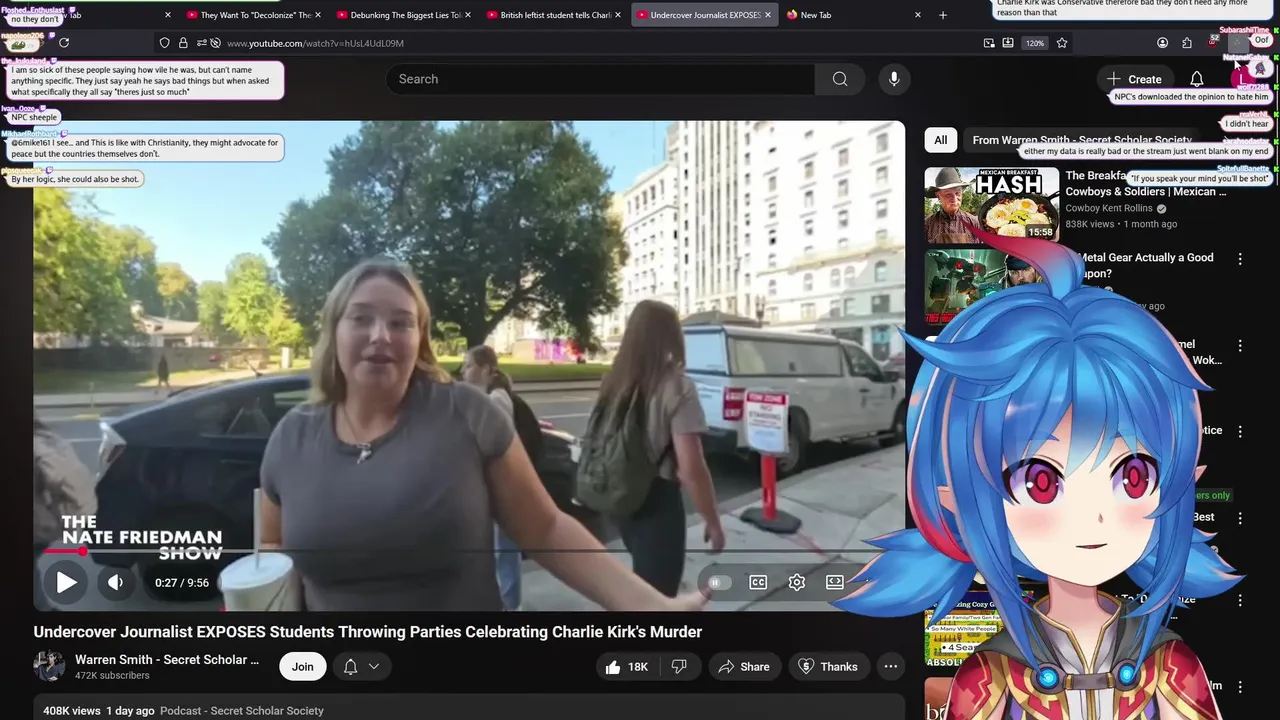Click the 120% zoom level indicator
Viewport: 1280px width, 720px height.
[1035, 43]
